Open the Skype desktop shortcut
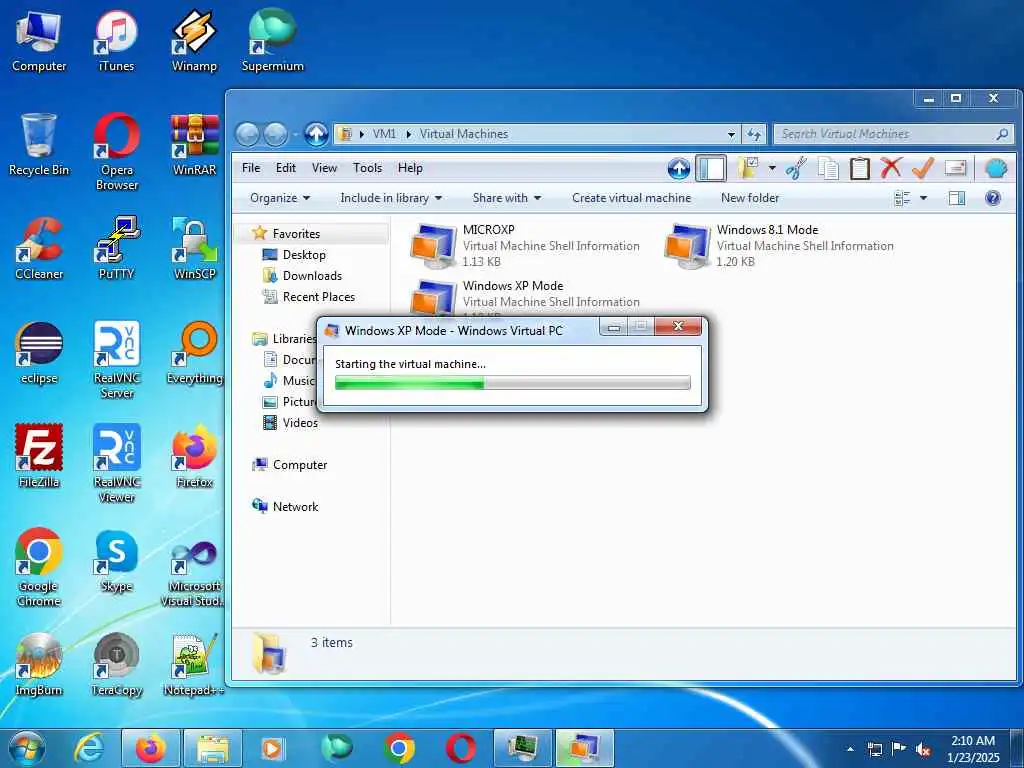Viewport: 1024px width, 768px height. [x=116, y=560]
